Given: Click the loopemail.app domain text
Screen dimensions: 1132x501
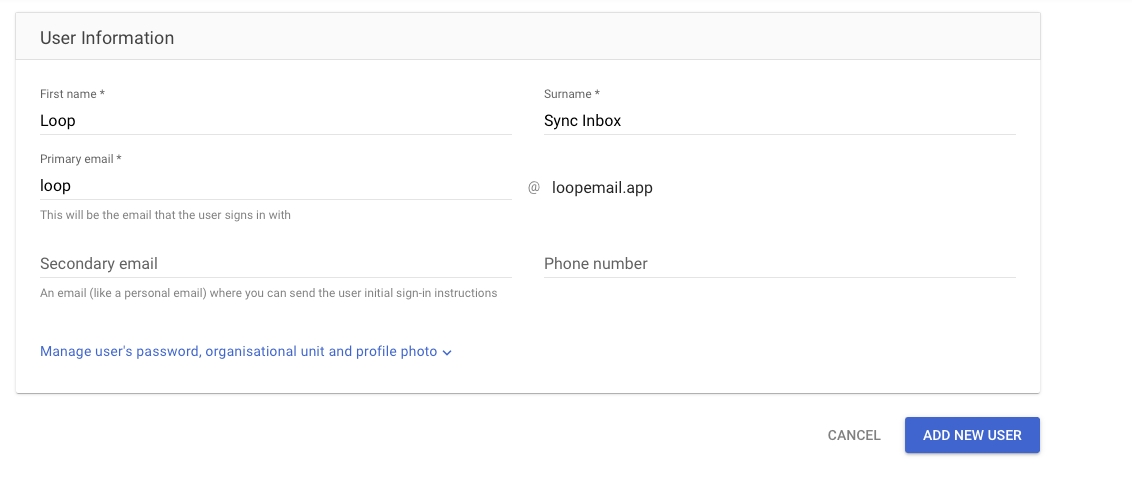Looking at the screenshot, I should (x=602, y=188).
